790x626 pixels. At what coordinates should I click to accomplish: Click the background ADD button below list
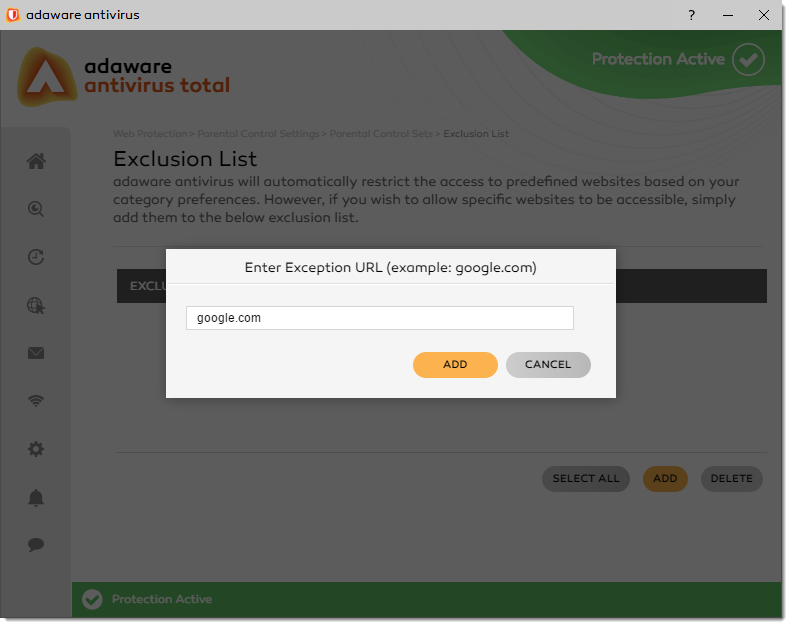(x=665, y=479)
